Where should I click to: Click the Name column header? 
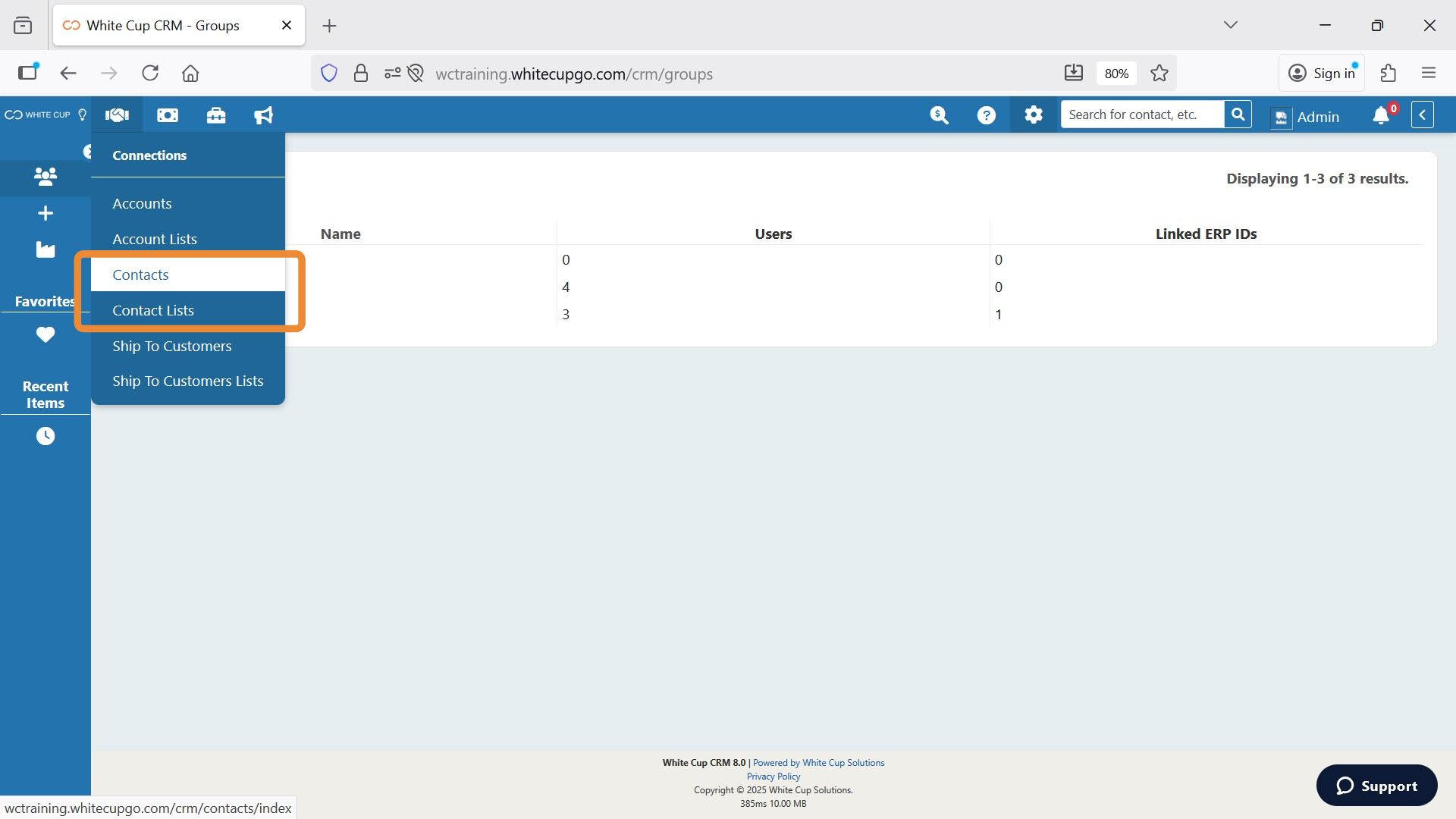click(340, 234)
